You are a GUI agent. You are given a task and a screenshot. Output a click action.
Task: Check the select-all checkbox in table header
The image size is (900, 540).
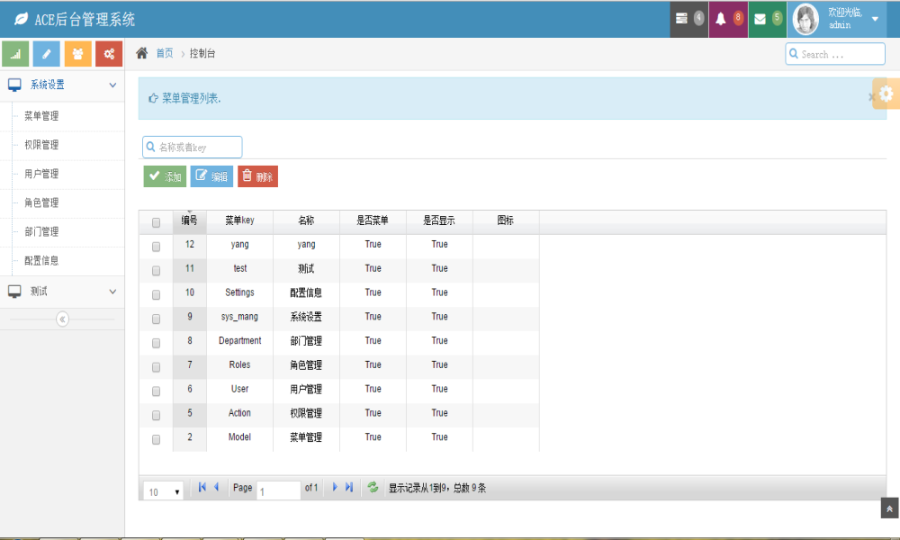point(156,222)
